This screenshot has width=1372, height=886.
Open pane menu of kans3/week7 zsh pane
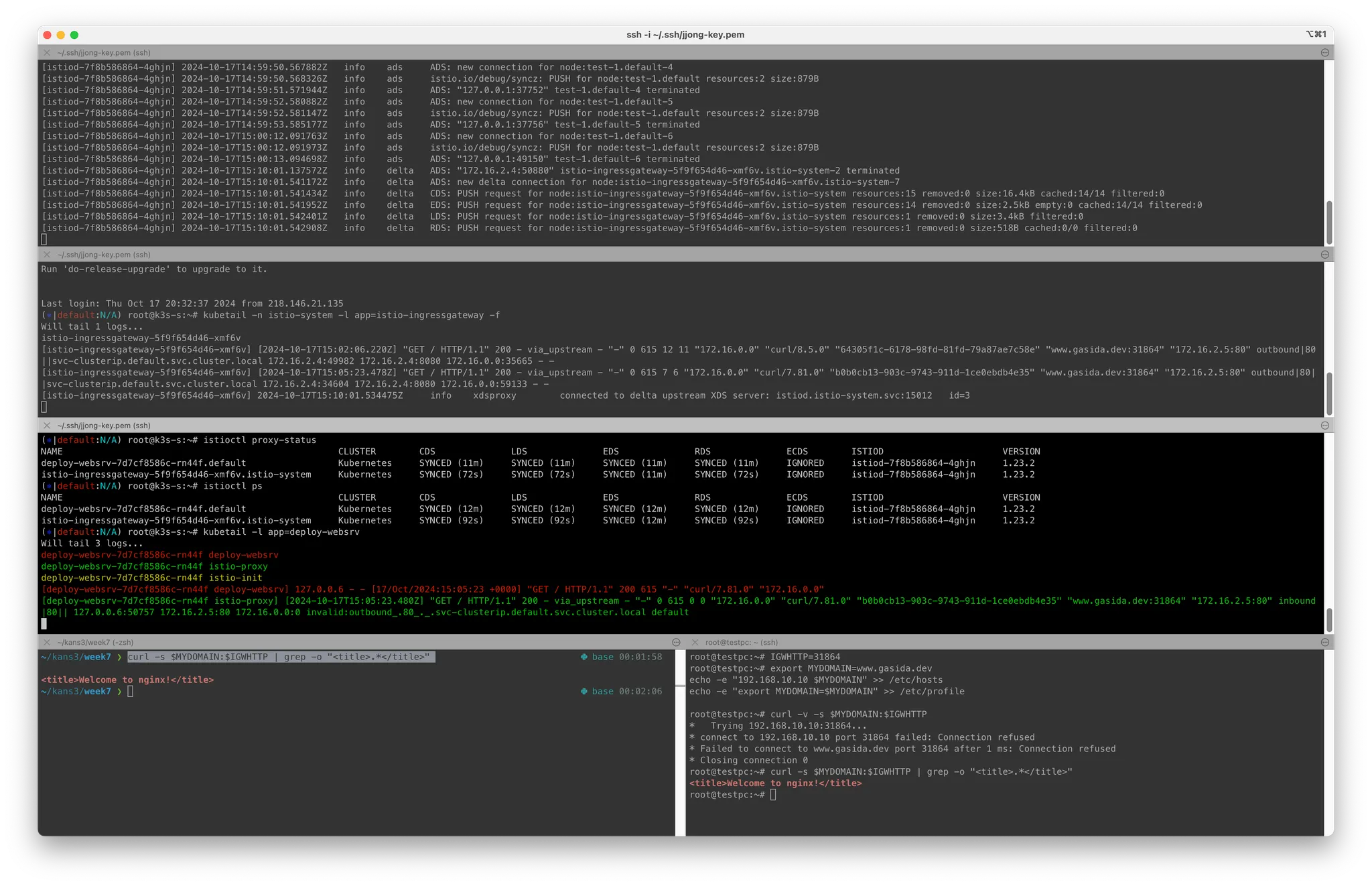coord(676,642)
